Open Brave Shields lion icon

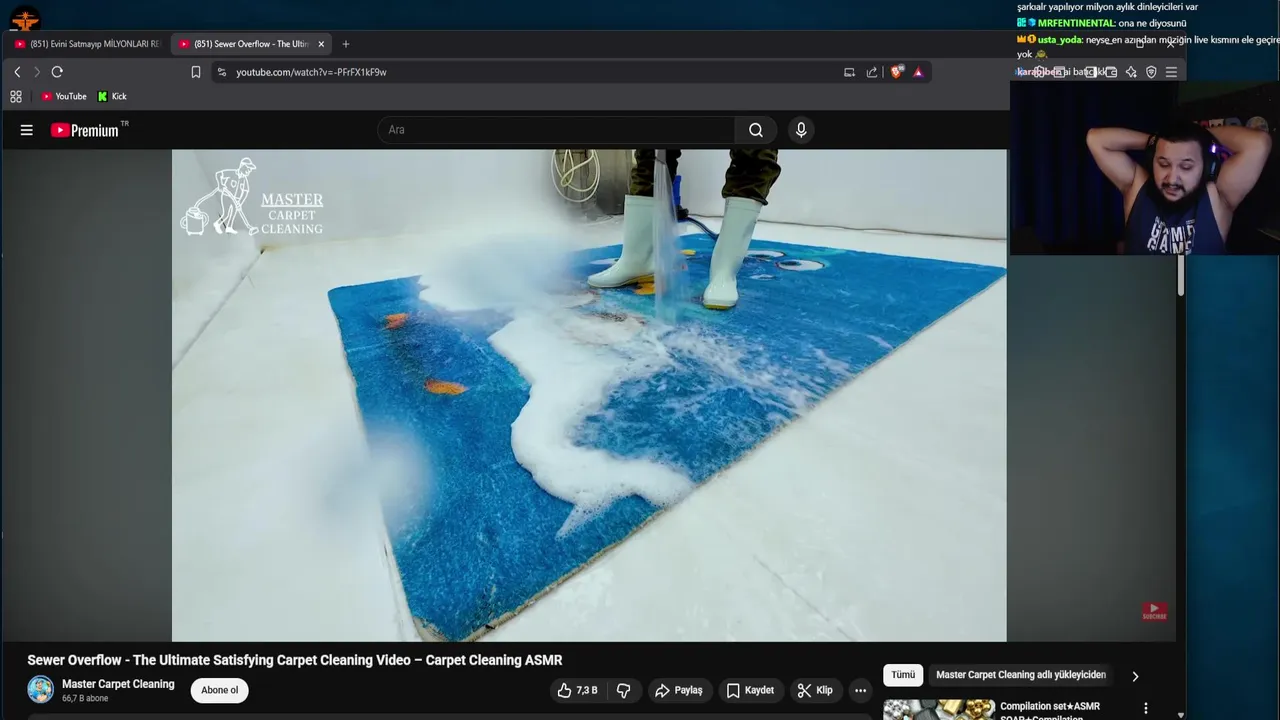pos(897,72)
